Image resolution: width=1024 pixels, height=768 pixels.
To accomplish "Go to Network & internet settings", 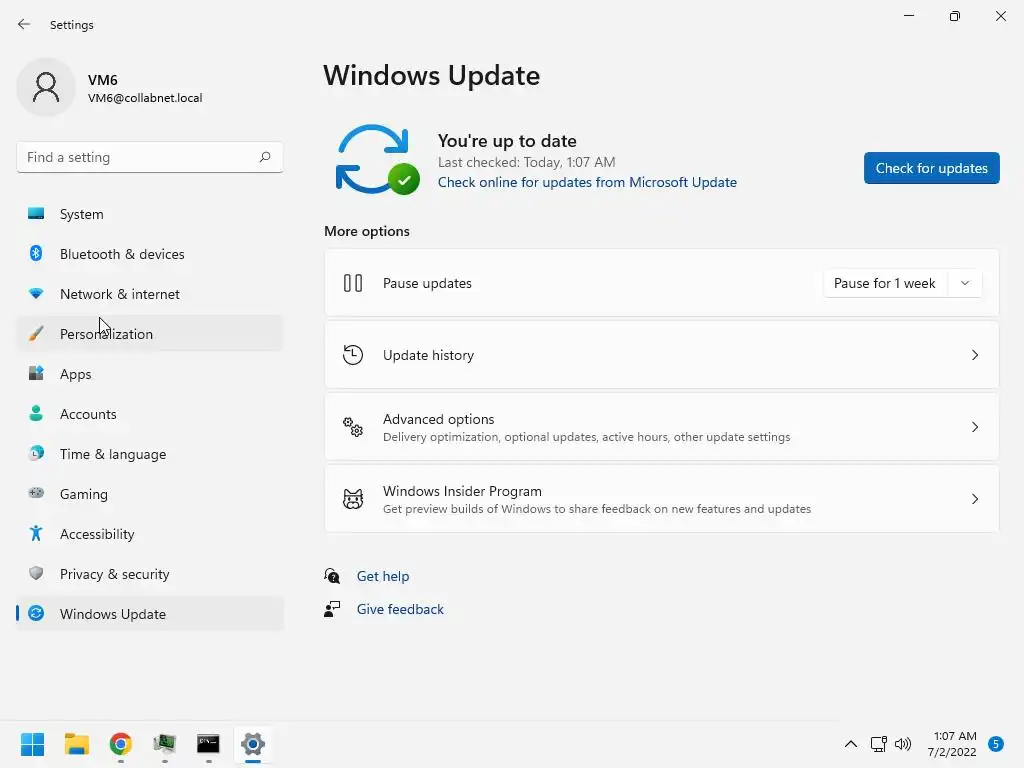I will click(150, 294).
